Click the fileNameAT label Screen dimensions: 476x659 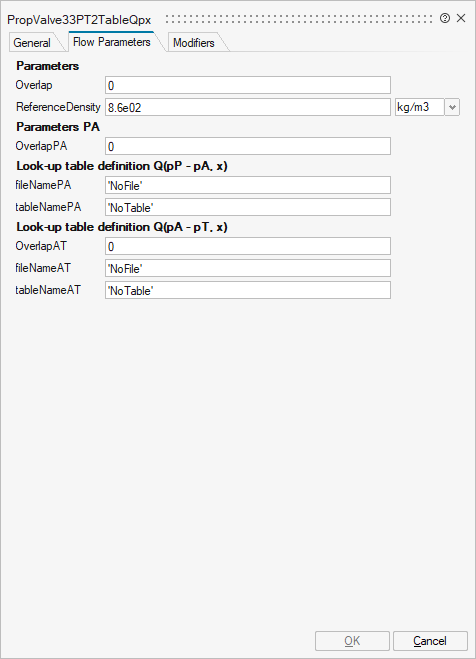coord(43,268)
